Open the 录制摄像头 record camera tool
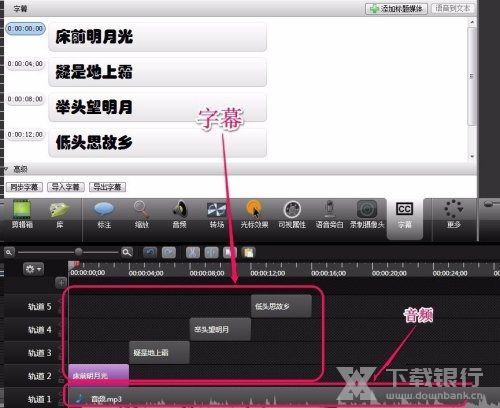Screen dimensions: 500x408 (367, 214)
